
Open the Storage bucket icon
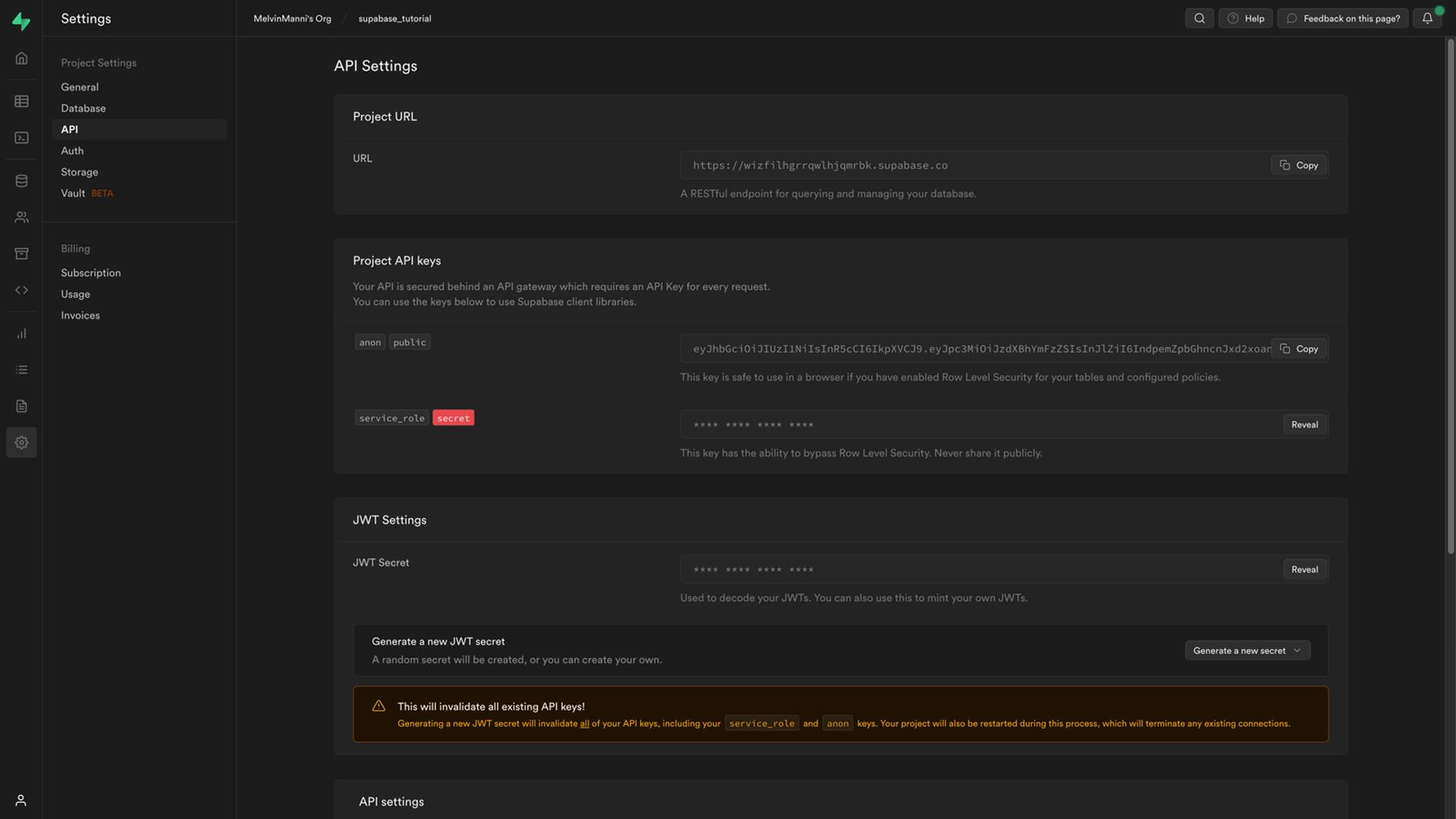[x=21, y=253]
